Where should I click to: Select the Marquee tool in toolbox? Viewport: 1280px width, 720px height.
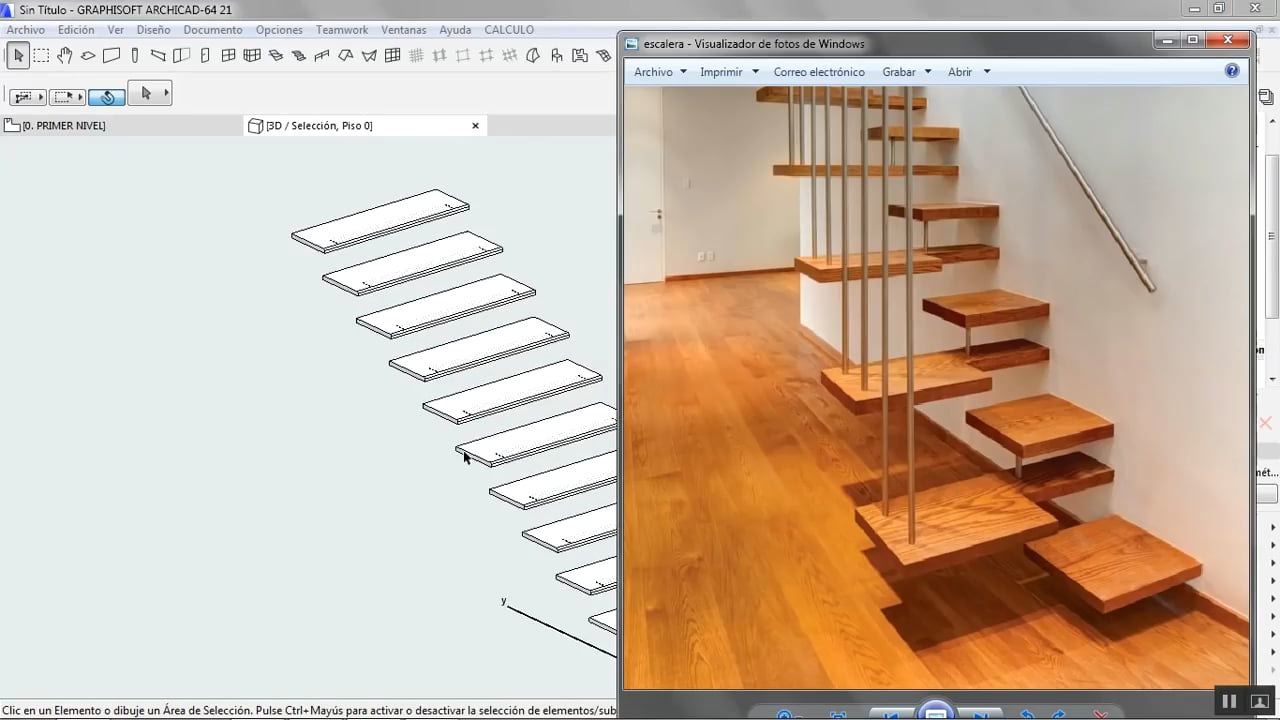point(41,56)
